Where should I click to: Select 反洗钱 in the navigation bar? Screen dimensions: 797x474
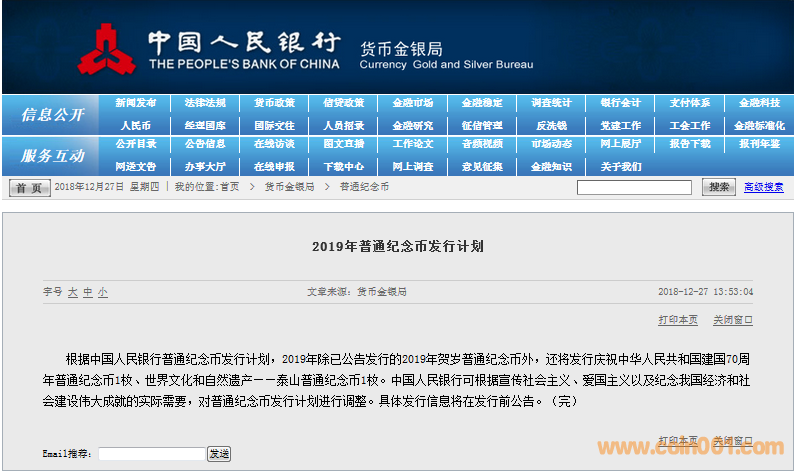click(x=551, y=126)
